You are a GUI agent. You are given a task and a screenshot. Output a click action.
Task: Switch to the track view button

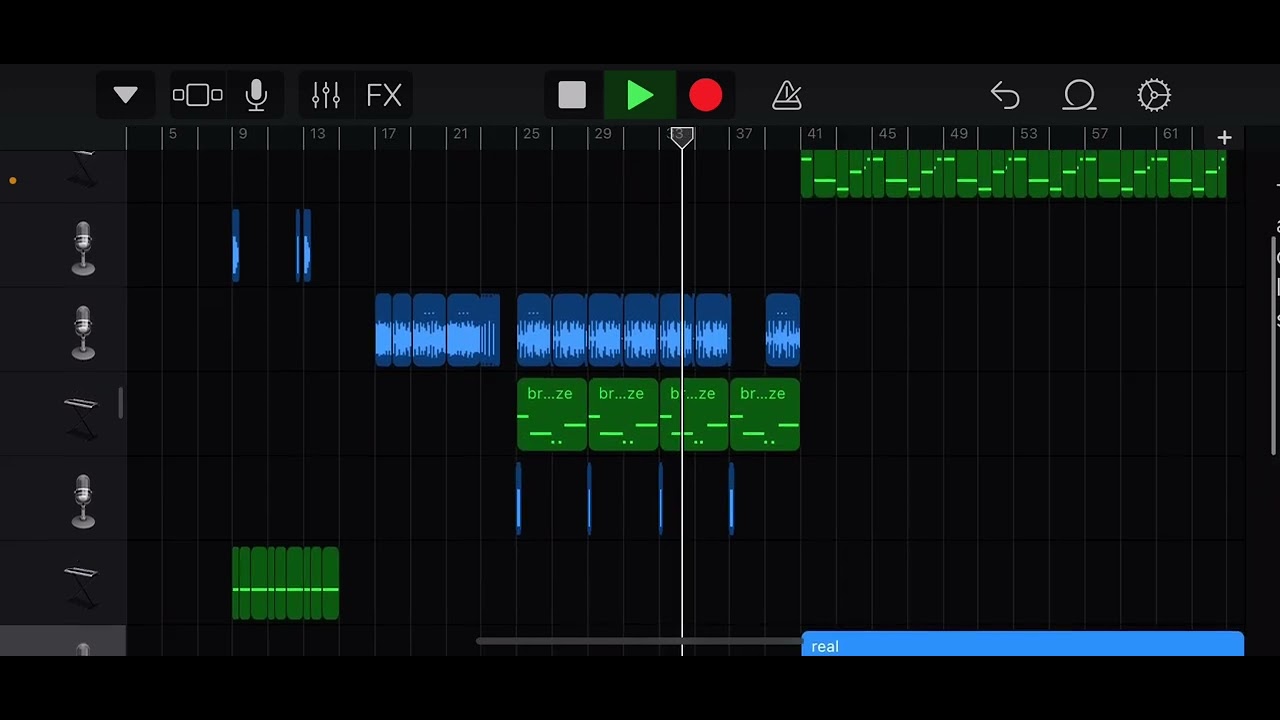(x=197, y=95)
